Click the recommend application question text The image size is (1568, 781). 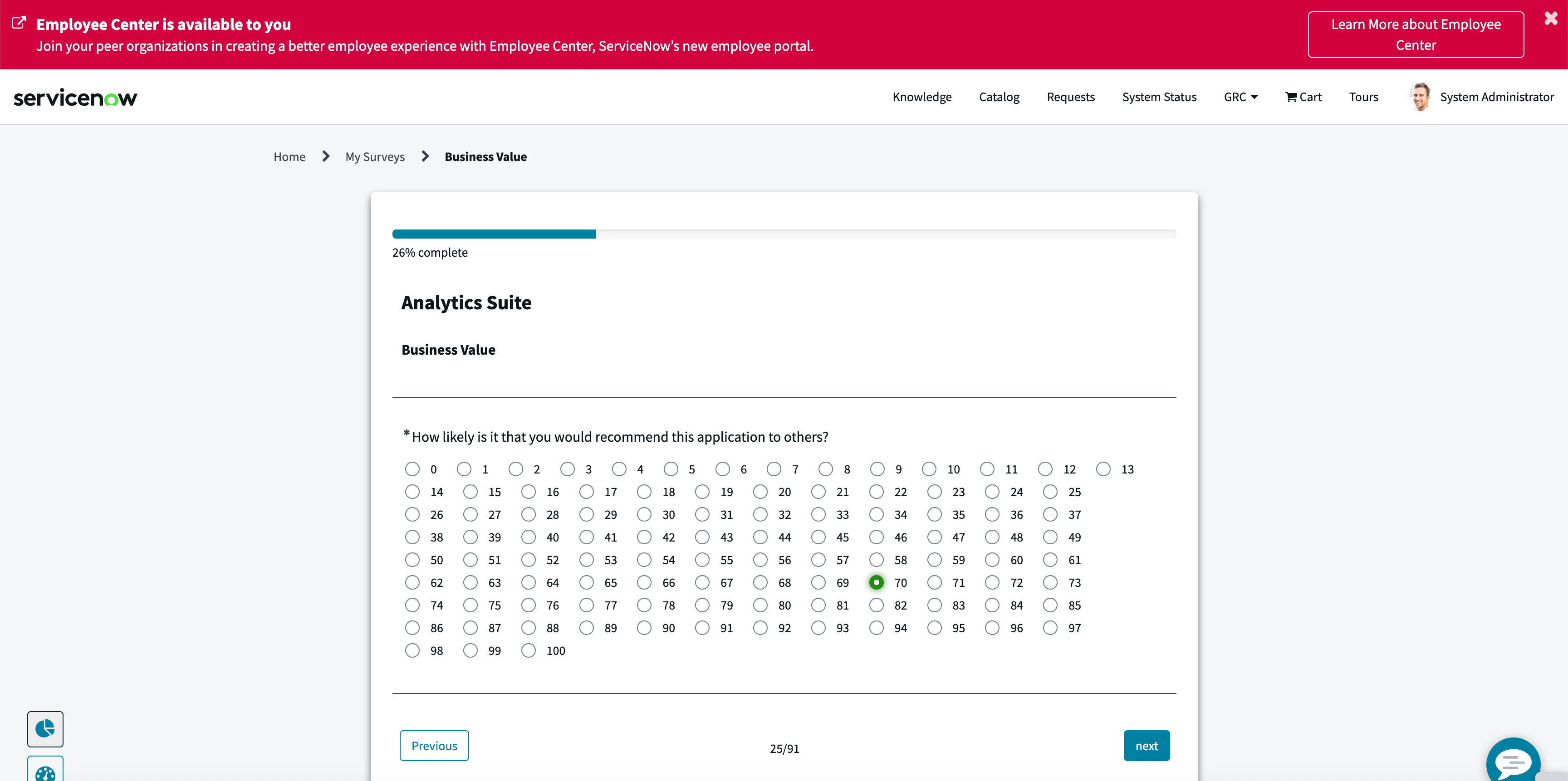click(x=620, y=437)
